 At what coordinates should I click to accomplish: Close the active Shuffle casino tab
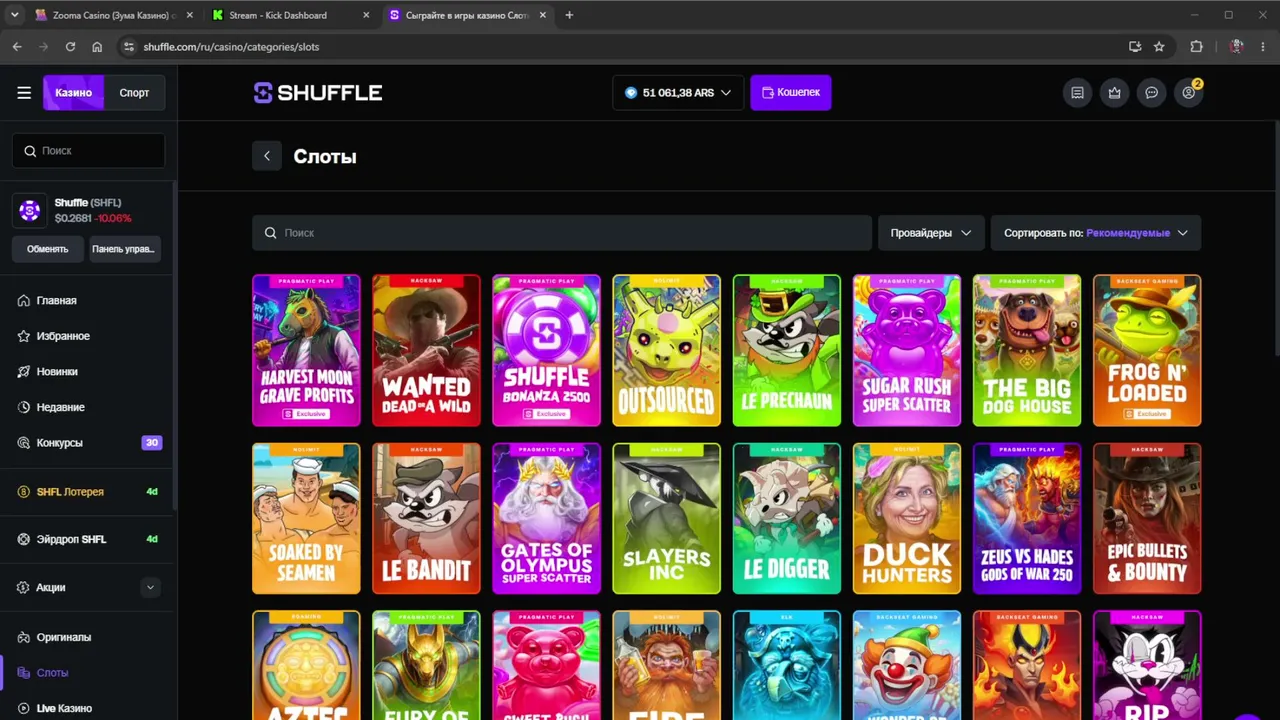[543, 15]
